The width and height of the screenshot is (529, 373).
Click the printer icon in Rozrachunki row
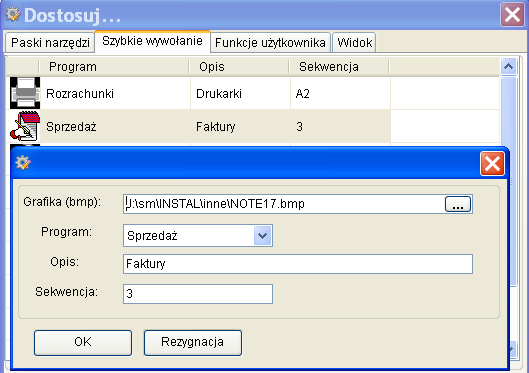point(25,93)
